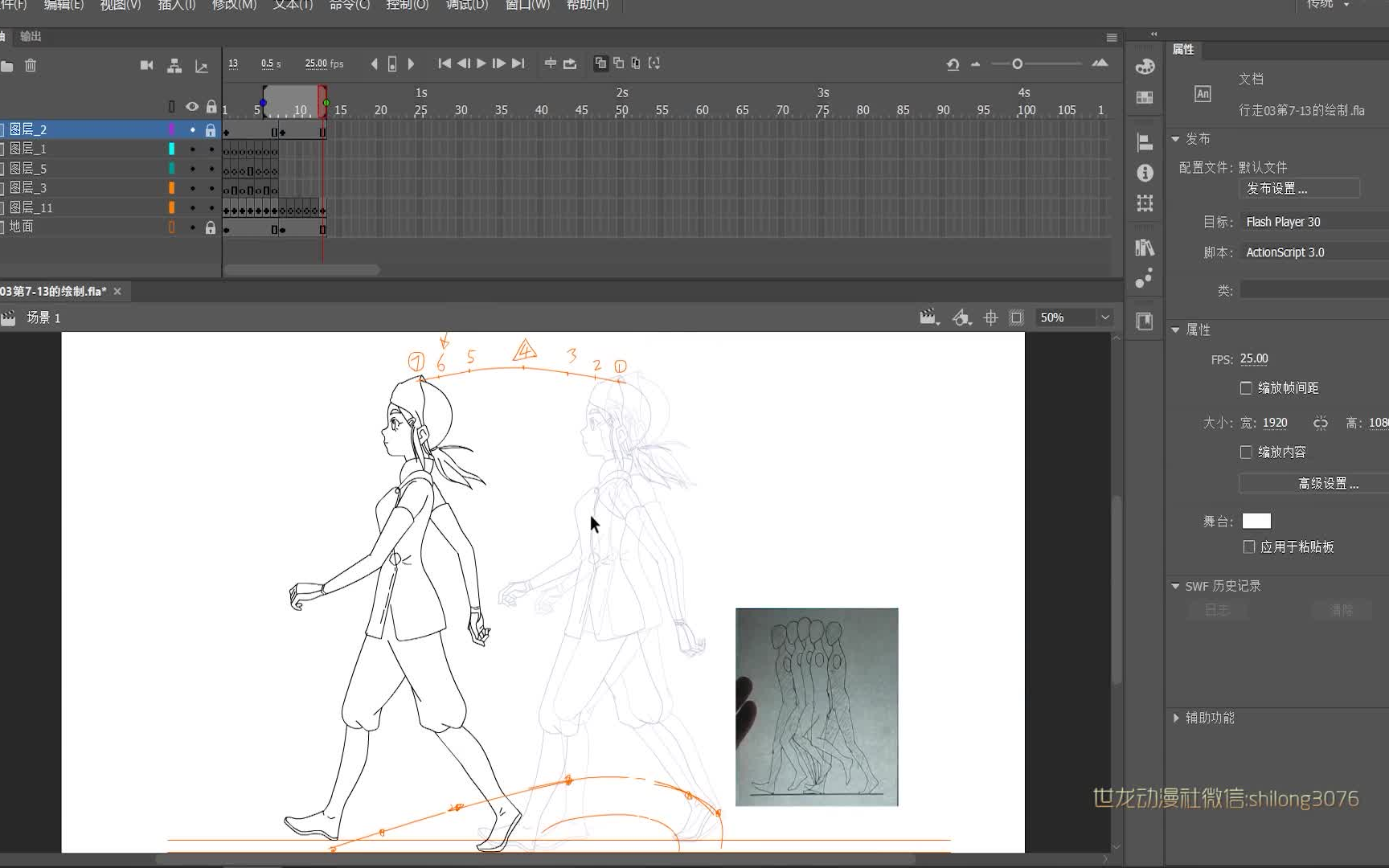Open layer depth graph icon
1389x868 pixels.
tap(201, 66)
